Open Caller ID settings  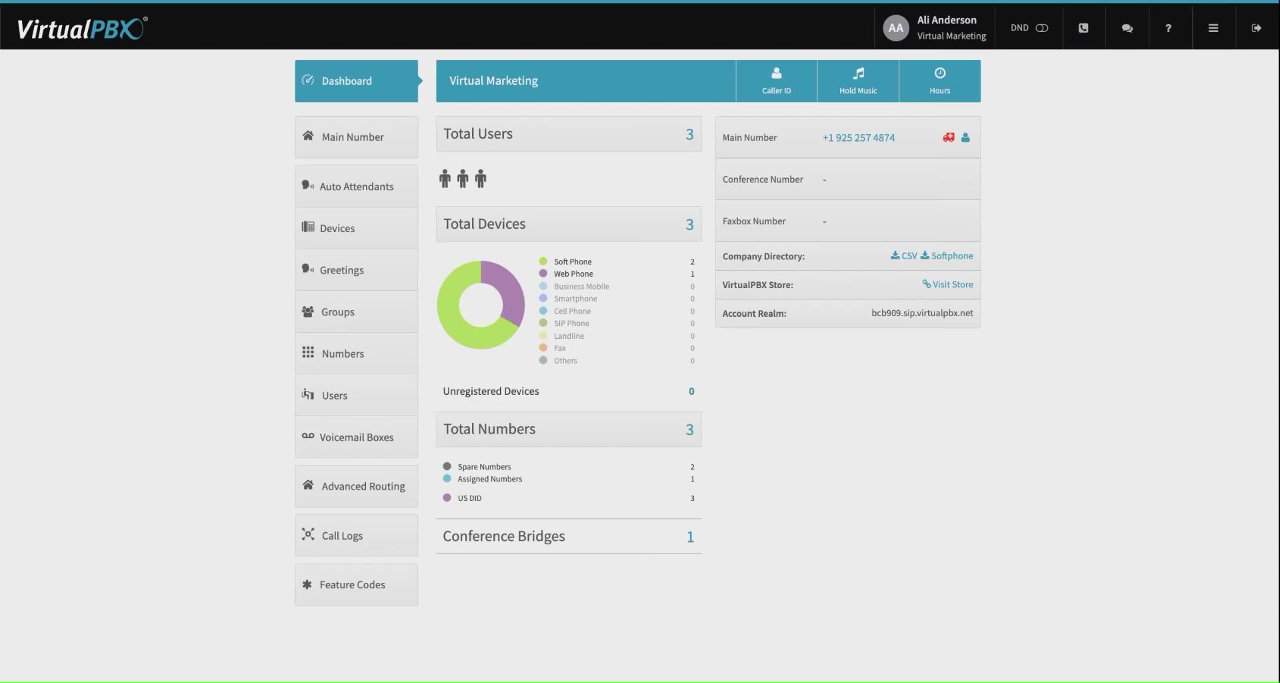[x=776, y=81]
